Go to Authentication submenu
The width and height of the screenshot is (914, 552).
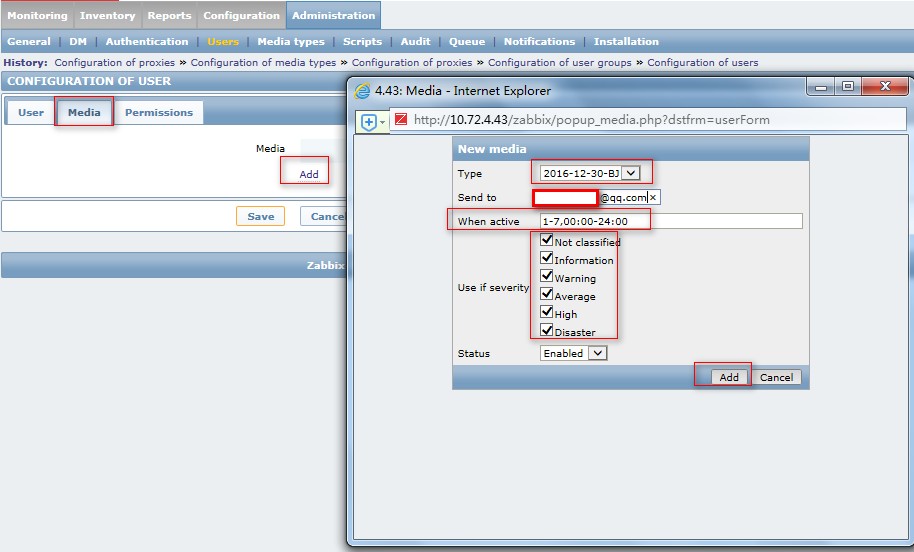(147, 41)
